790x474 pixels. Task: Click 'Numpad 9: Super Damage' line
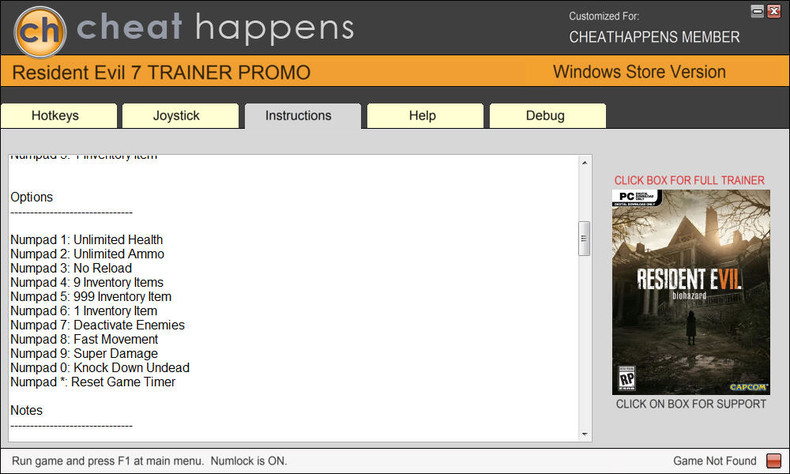pos(84,354)
